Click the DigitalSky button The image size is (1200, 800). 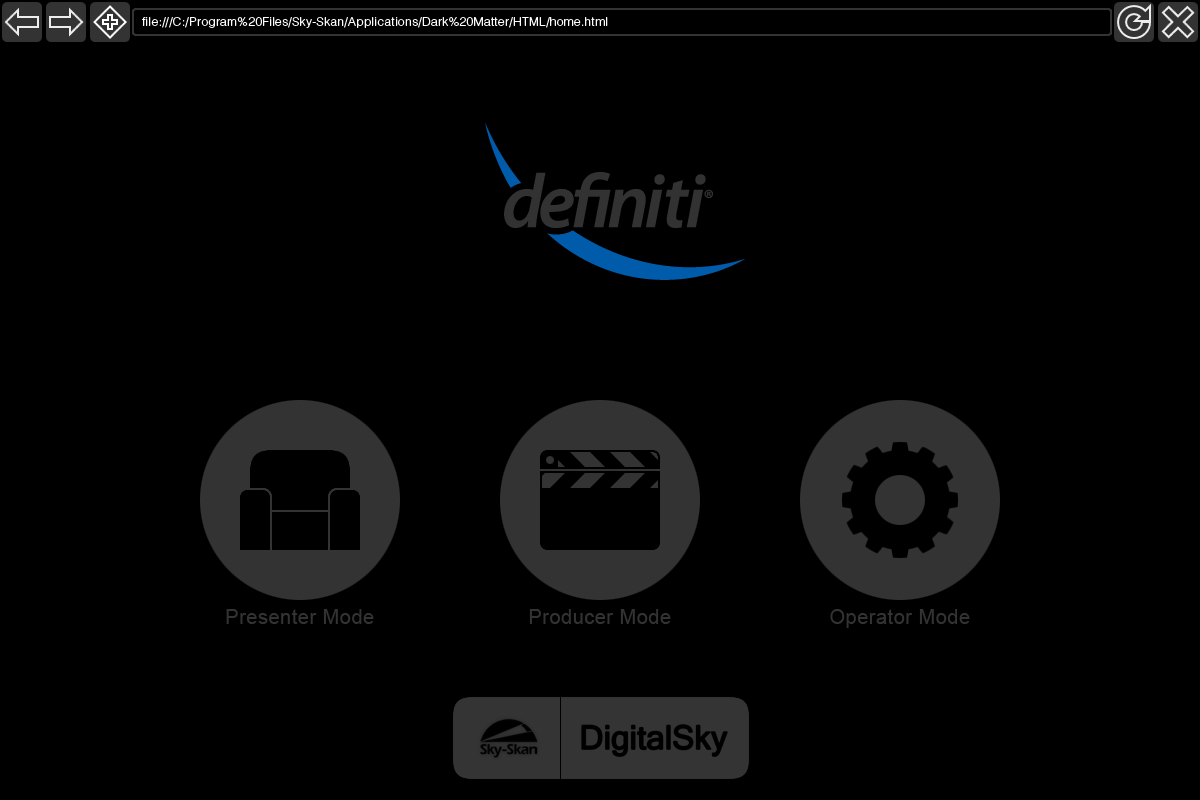pyautogui.click(x=654, y=738)
